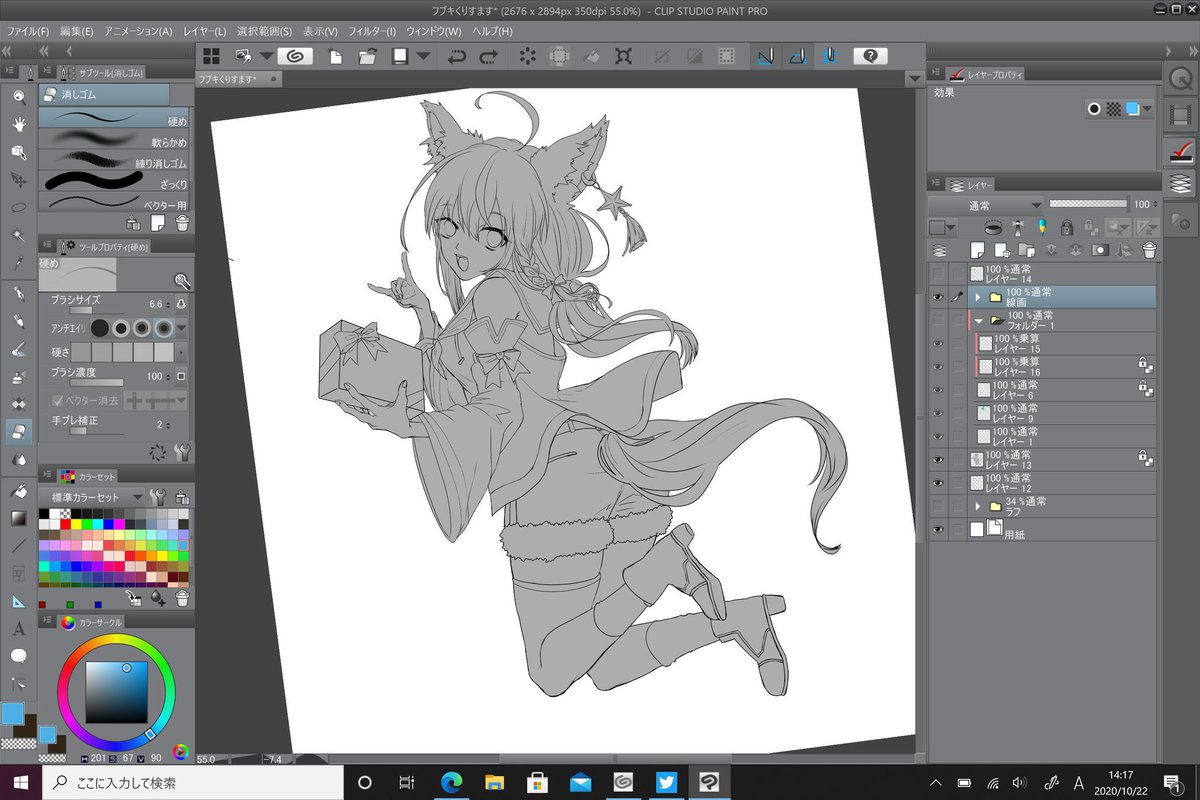Select the Hand move-view tool

tap(18, 124)
